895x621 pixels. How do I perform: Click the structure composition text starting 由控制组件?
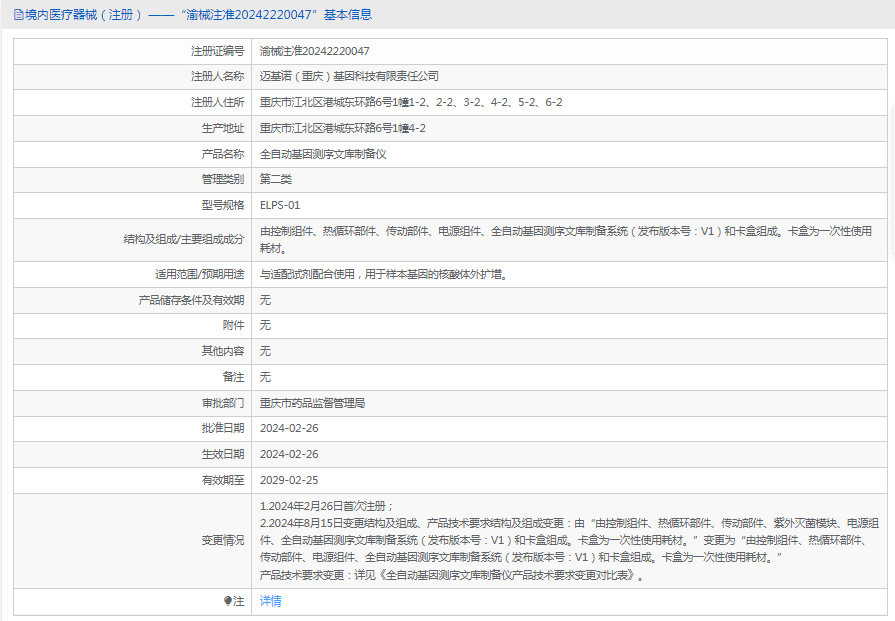click(x=566, y=240)
